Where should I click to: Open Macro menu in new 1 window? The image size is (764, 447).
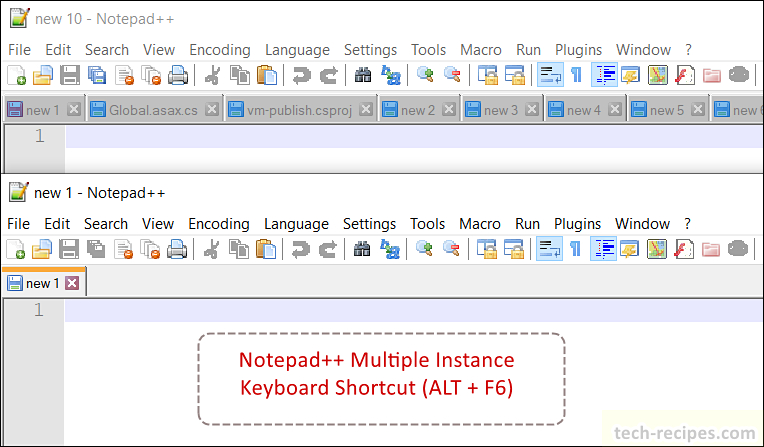[x=480, y=224]
